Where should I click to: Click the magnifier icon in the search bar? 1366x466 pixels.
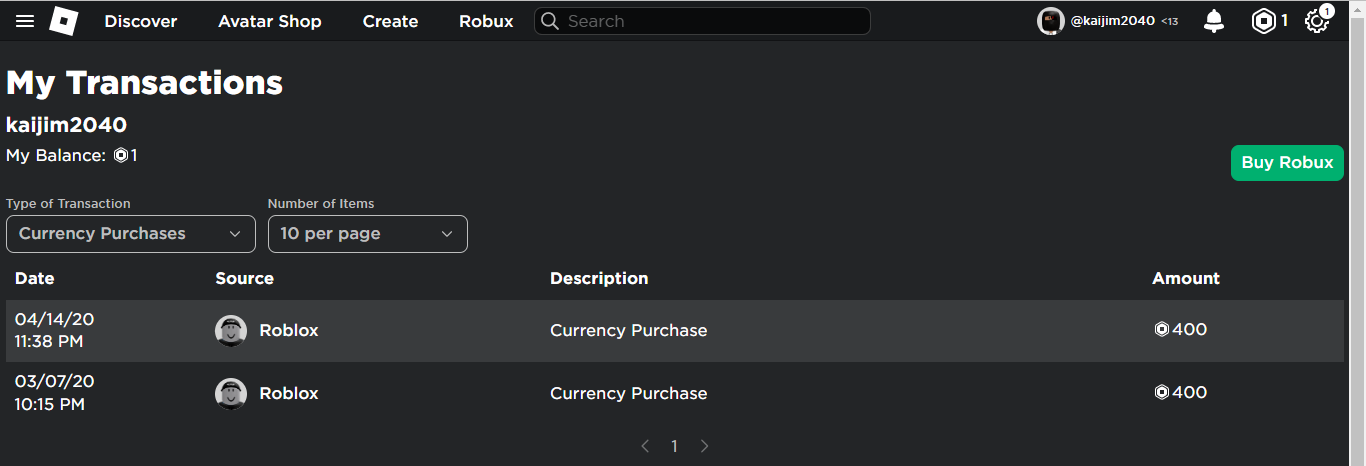pyautogui.click(x=550, y=21)
